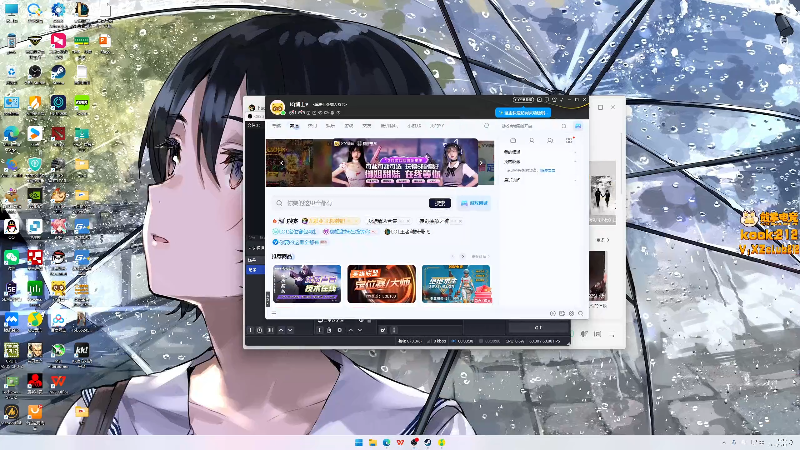Open the blue PUBG card thumbnail
The image size is (800, 450).
tap(456, 284)
